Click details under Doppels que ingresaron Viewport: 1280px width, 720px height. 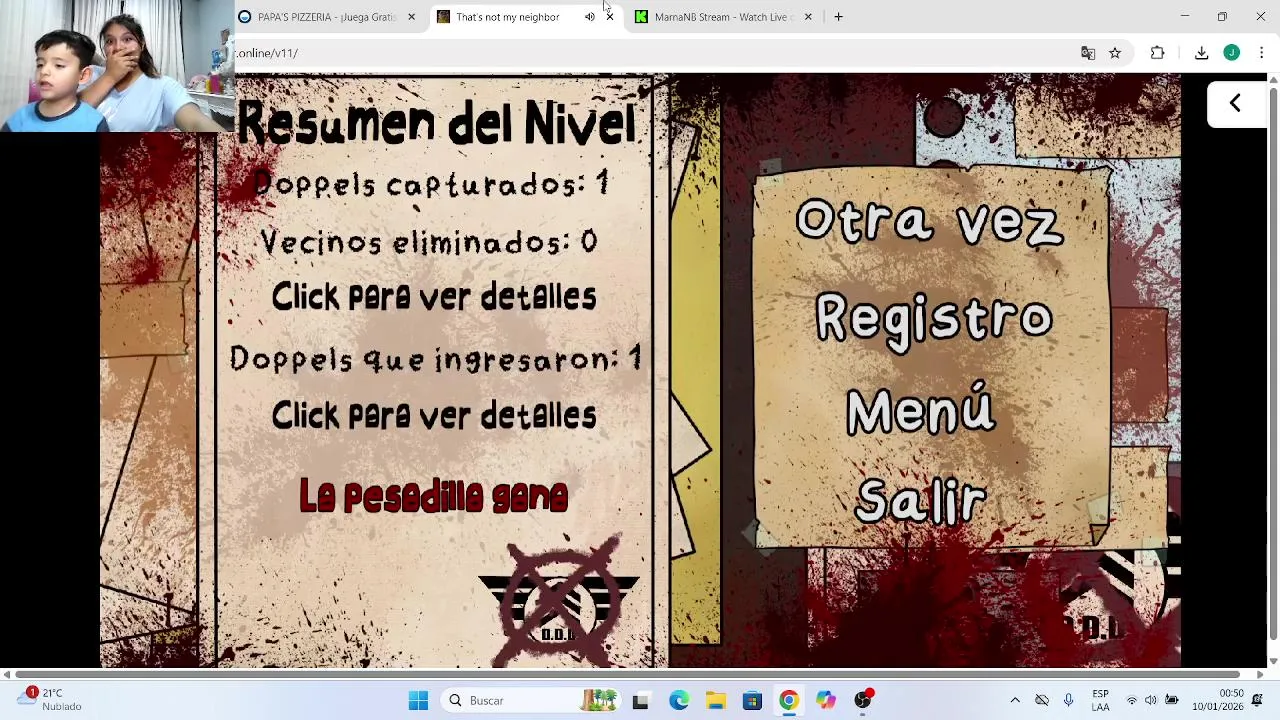434,416
